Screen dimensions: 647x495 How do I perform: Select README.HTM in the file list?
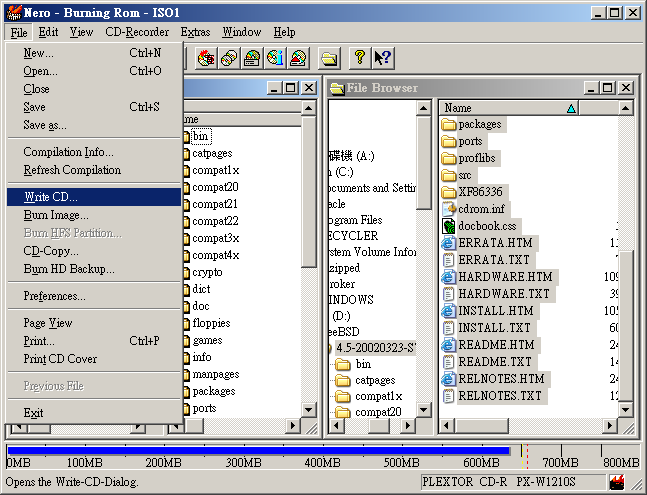click(x=496, y=345)
